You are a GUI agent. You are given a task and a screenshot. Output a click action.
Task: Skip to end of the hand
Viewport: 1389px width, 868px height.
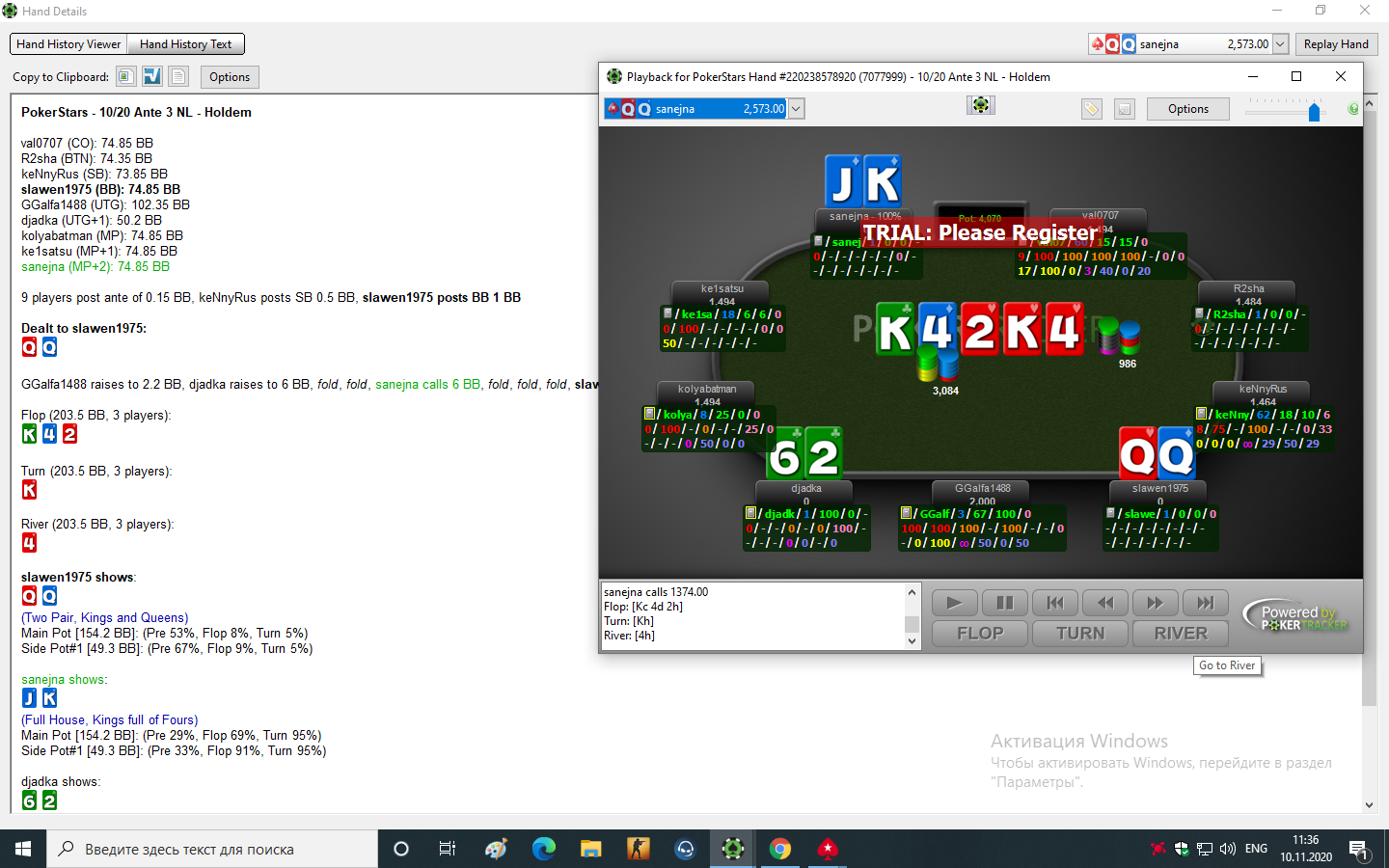coord(1205,603)
